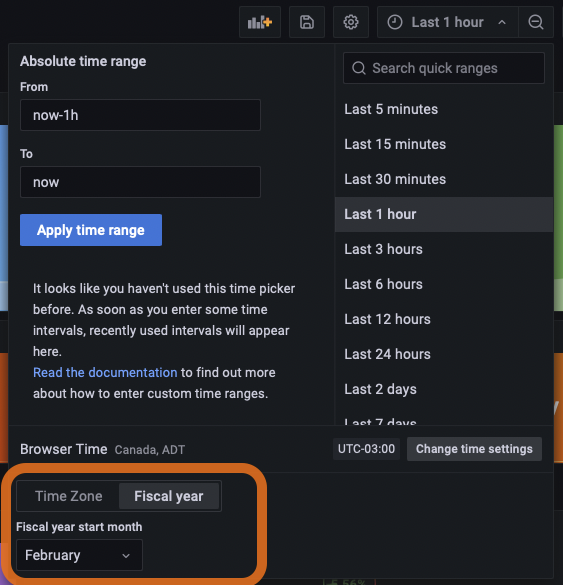This screenshot has width=563, height=585.
Task: Open the Fiscal year start month dropdown
Action: [x=79, y=555]
